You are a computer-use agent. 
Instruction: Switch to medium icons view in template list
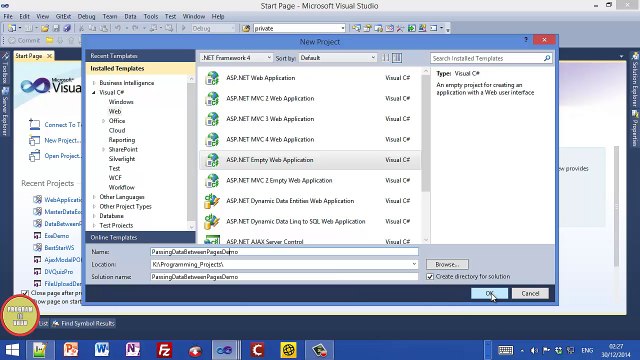click(397, 58)
